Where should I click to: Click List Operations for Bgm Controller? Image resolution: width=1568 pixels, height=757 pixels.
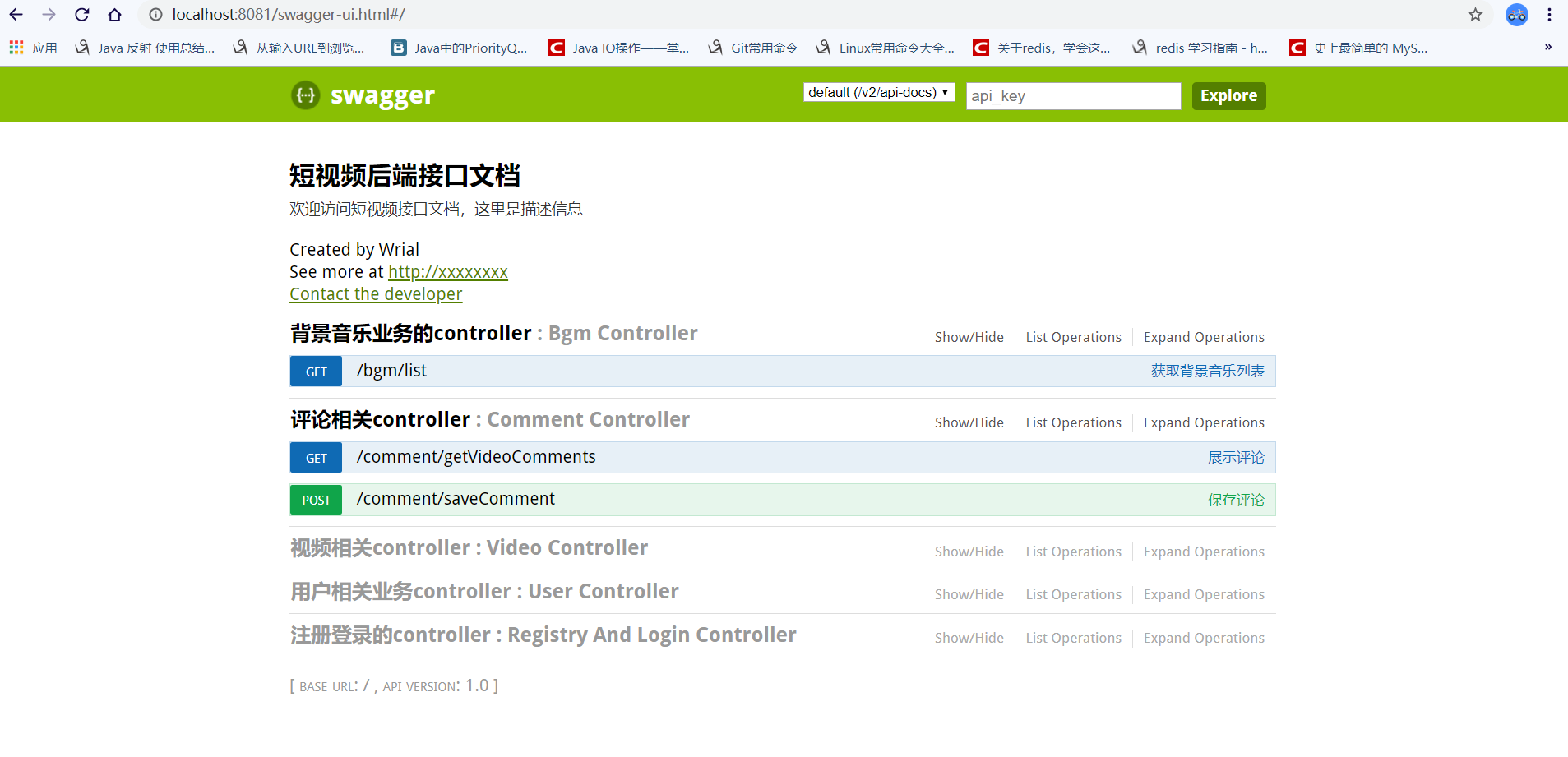point(1073,337)
